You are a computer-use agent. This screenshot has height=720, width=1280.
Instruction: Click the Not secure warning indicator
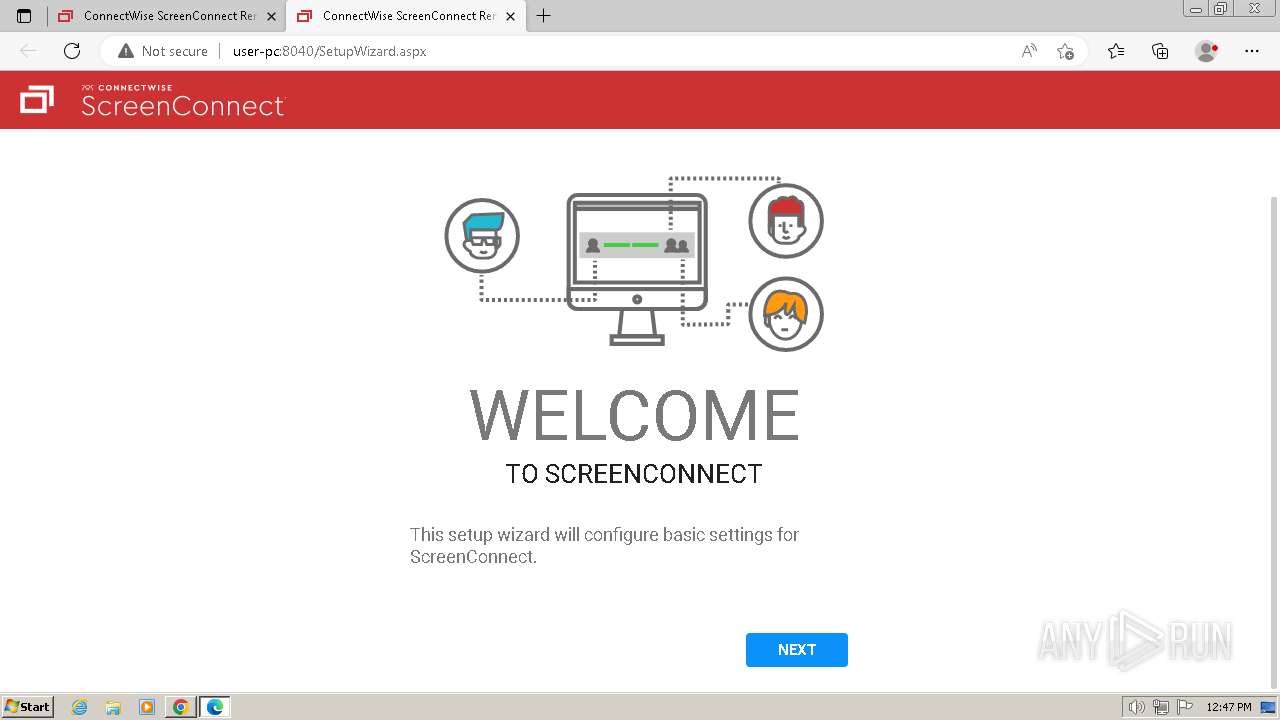tap(163, 51)
